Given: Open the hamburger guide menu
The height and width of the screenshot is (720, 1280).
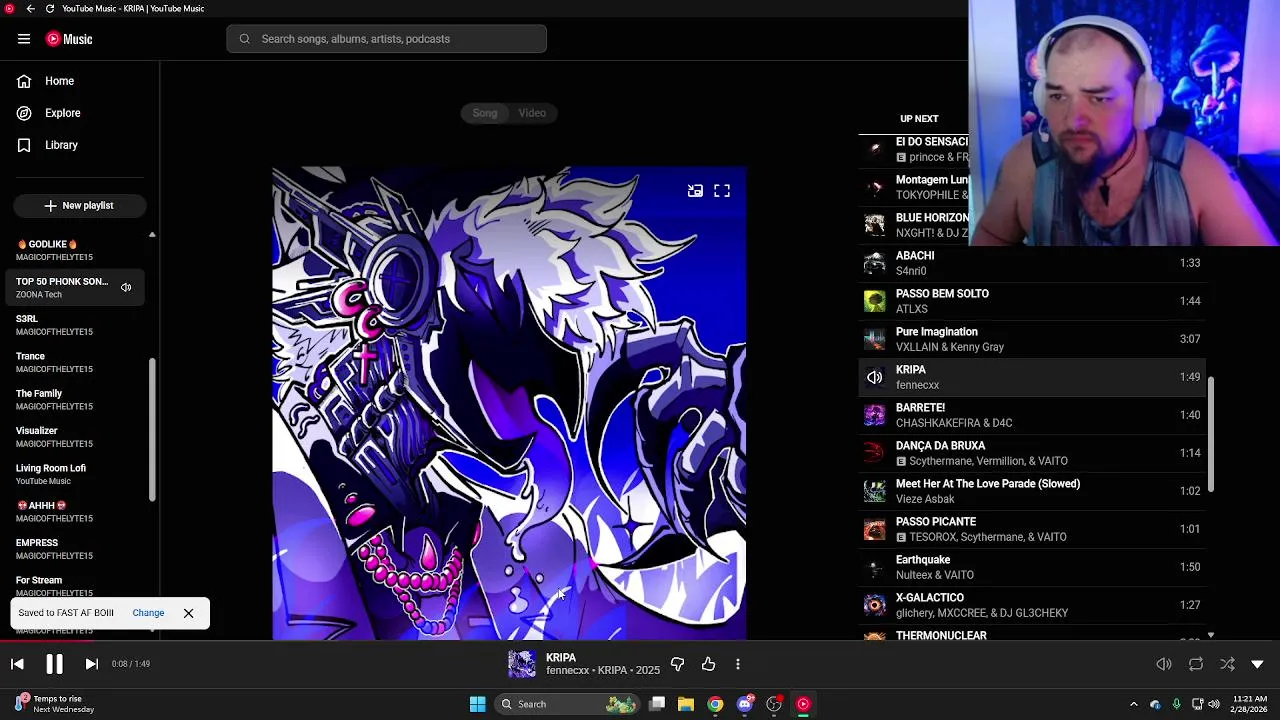Looking at the screenshot, I should click(24, 39).
